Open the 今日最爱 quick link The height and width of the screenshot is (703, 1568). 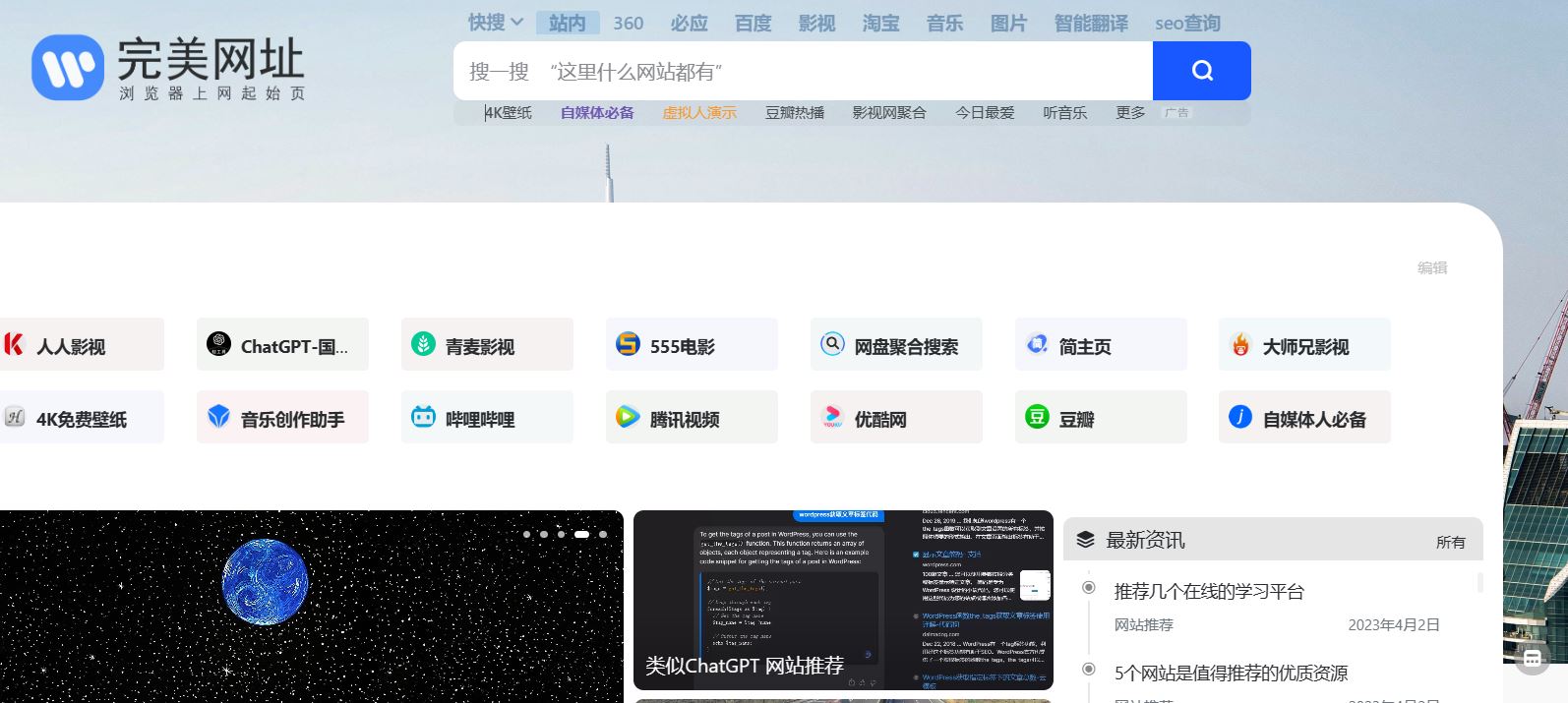coord(985,113)
